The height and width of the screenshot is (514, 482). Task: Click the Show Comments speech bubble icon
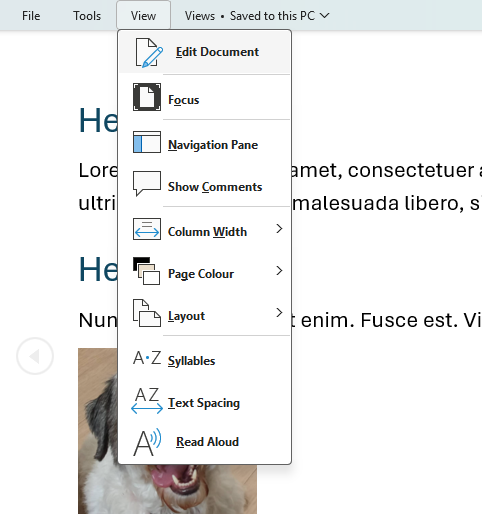point(147,184)
